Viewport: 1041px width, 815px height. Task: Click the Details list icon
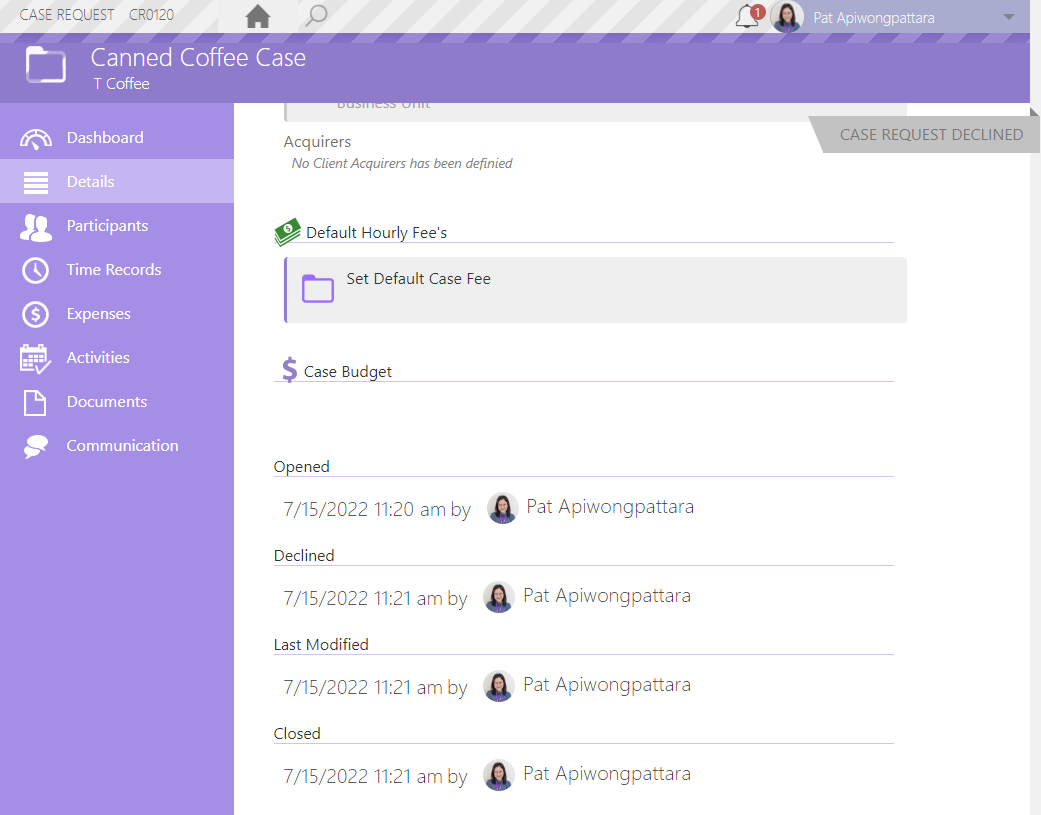coord(36,182)
